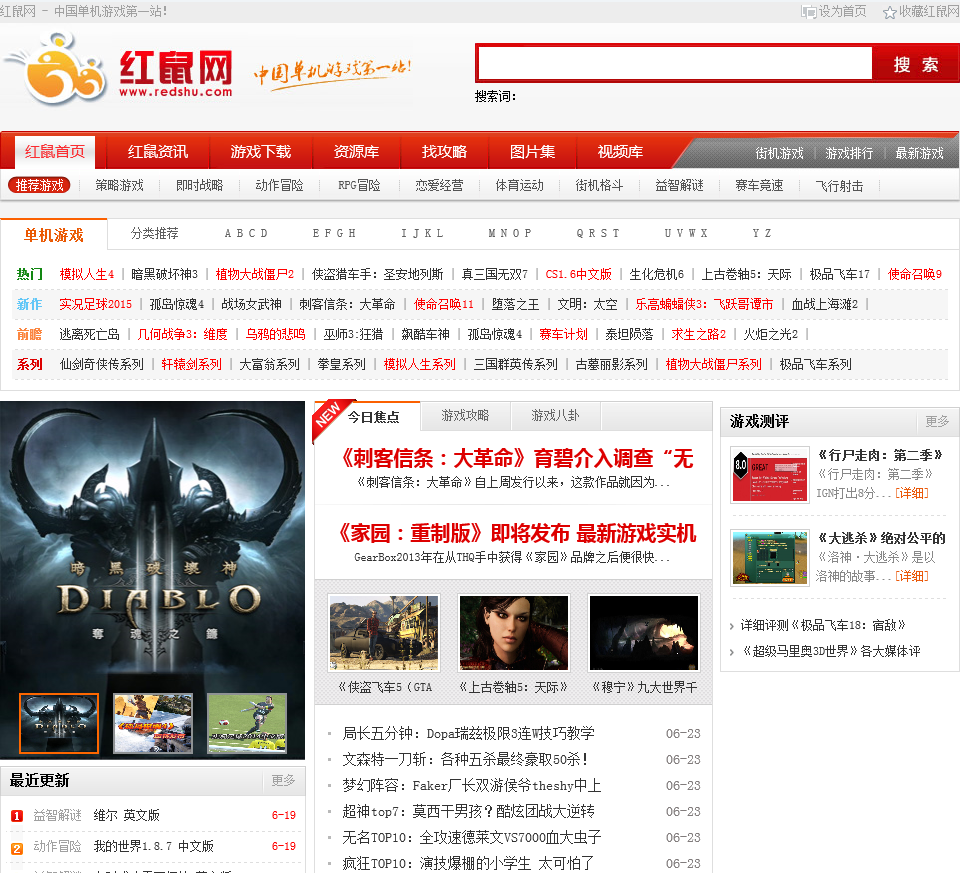
Task: Select the 动作冒险 category
Action: pyautogui.click(x=279, y=185)
